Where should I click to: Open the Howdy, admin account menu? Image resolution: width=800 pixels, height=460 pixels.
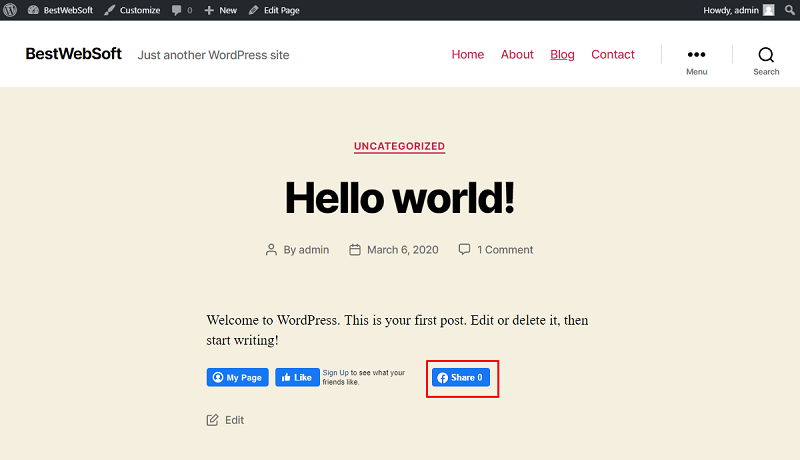[x=738, y=10]
